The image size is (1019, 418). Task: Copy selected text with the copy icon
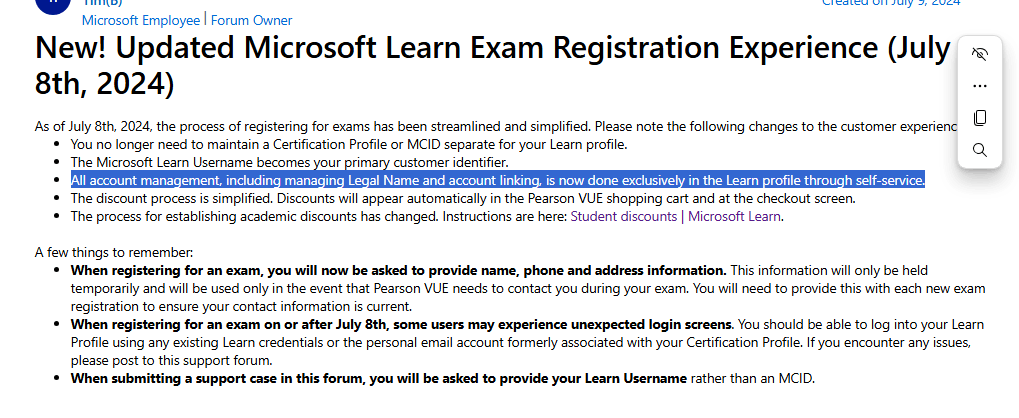click(x=979, y=118)
